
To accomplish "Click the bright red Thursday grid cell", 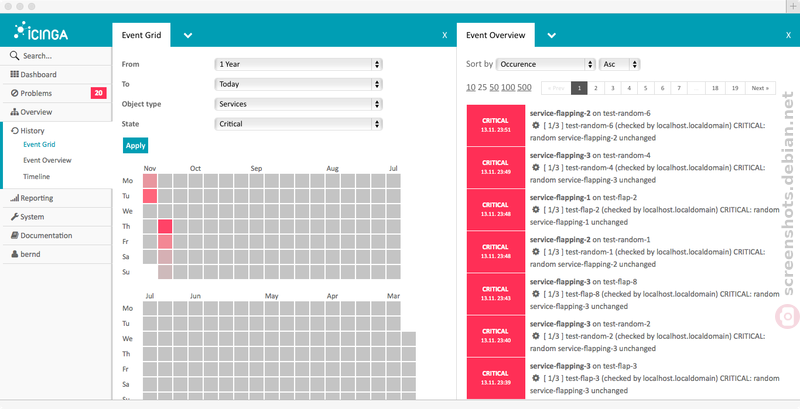I will [x=165, y=226].
